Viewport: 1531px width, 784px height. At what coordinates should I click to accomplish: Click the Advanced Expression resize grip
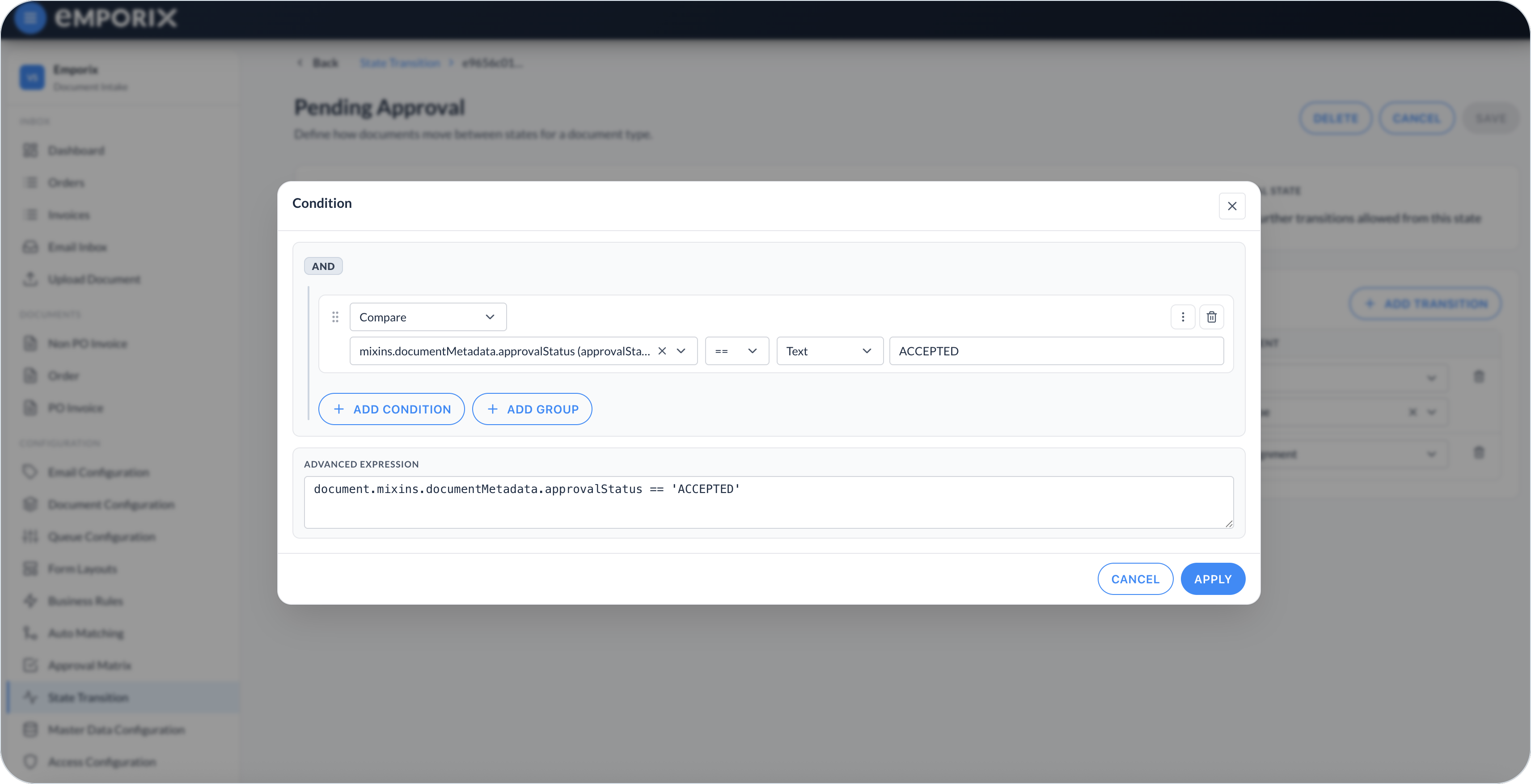pos(1228,523)
